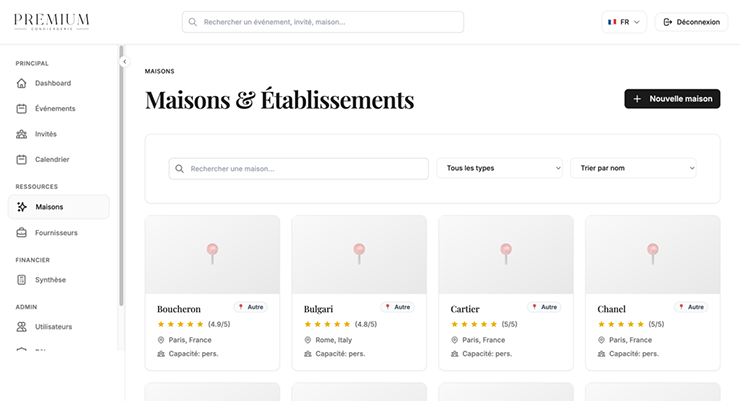Click the Nouvelle maison button
The height and width of the screenshot is (401, 740).
tap(672, 99)
